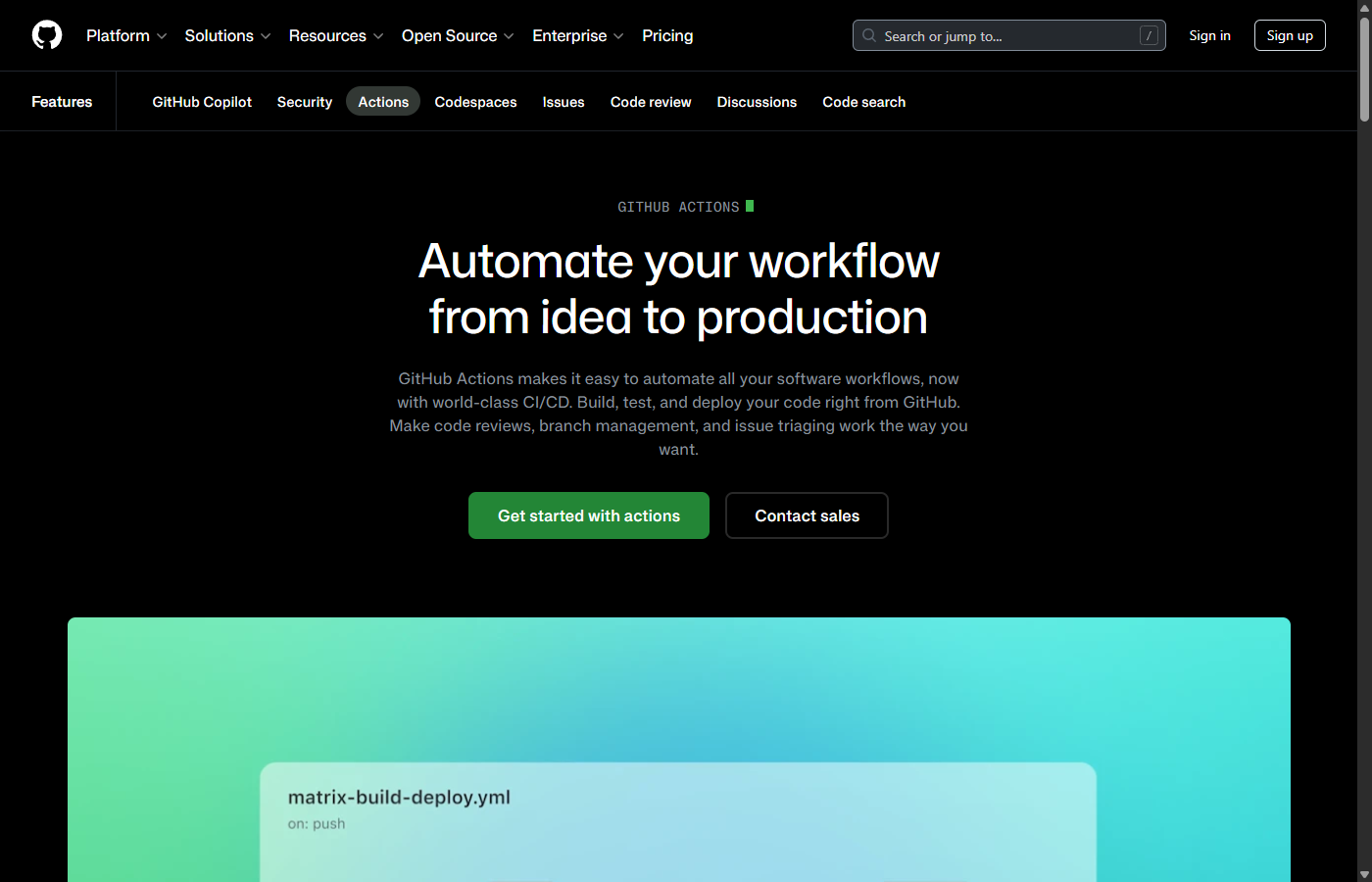1372x882 pixels.
Task: Switch to the Codespaces tab
Action: [x=475, y=101]
